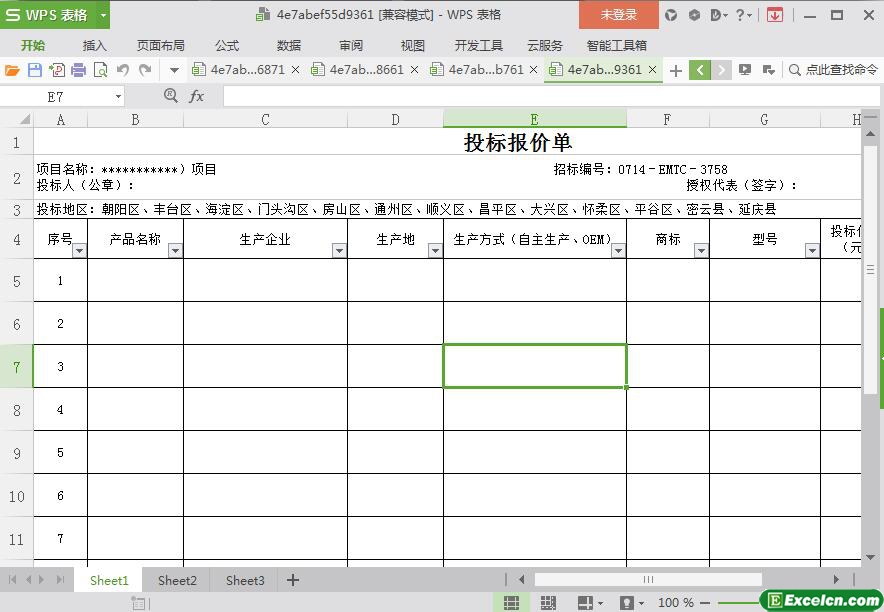Open the 数据 ribbon tab
Screen dimensions: 884x612
289,46
